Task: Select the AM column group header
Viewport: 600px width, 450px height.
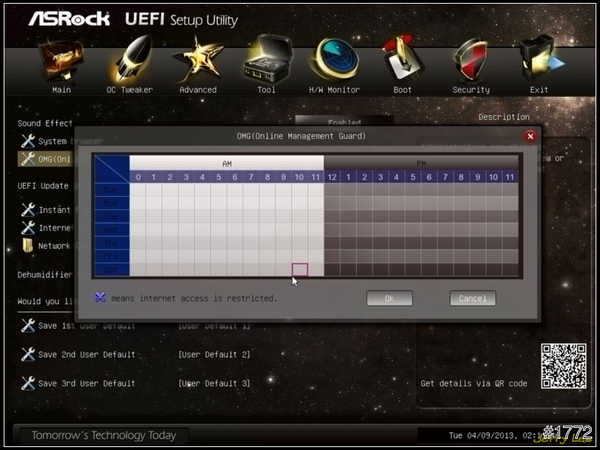Action: (226, 162)
